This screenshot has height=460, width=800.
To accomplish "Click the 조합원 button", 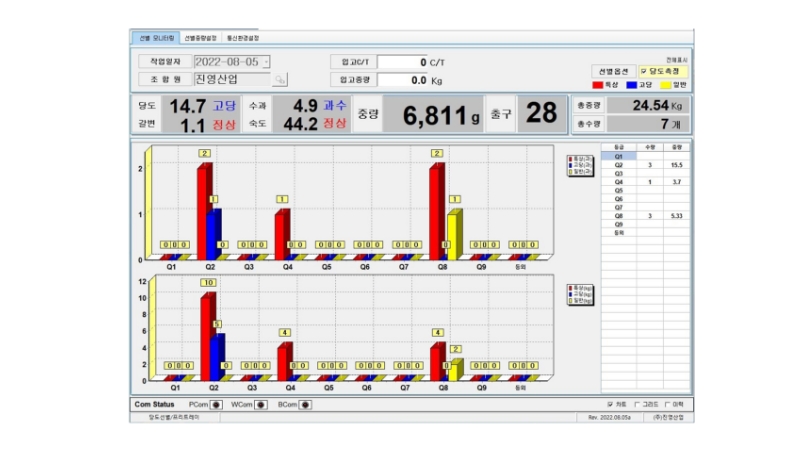I will tap(165, 80).
